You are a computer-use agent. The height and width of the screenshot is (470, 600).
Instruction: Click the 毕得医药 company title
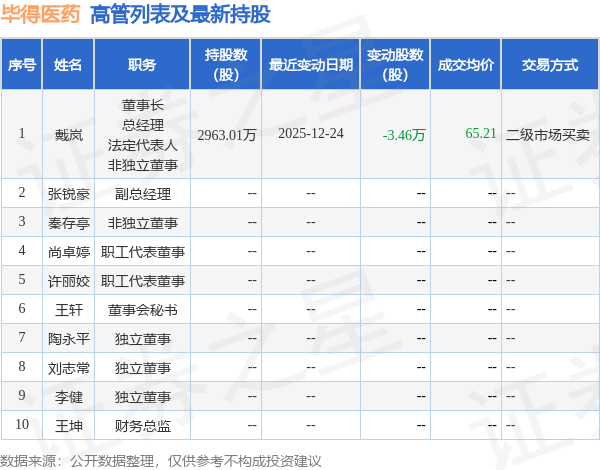click(x=40, y=15)
